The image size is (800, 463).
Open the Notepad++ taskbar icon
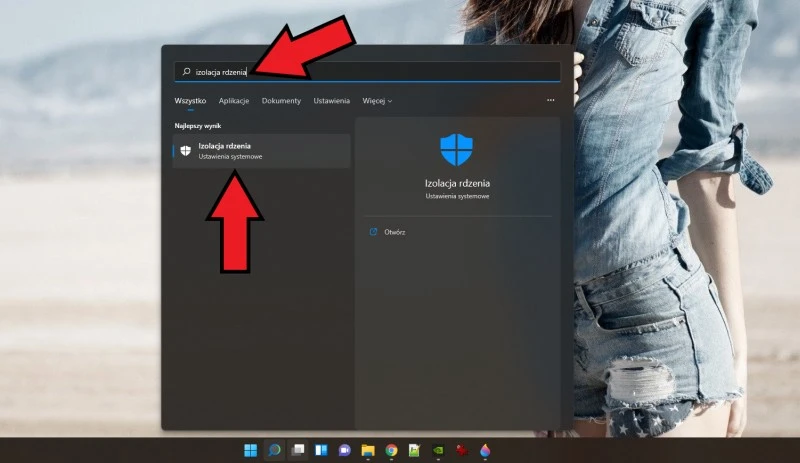tap(414, 450)
